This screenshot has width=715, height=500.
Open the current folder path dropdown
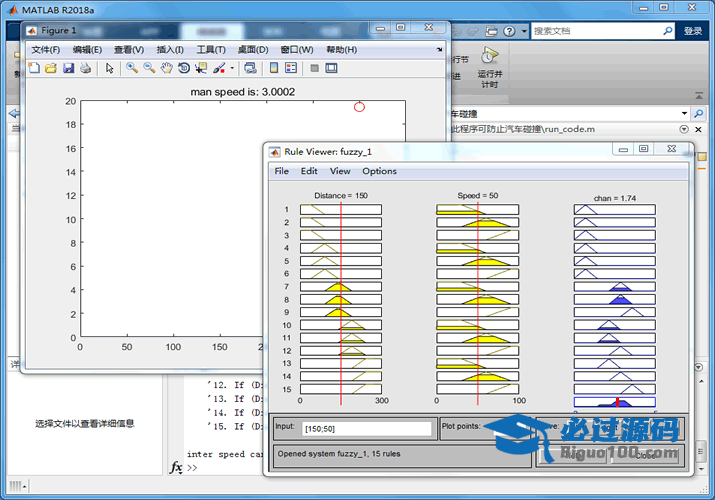click(684, 113)
